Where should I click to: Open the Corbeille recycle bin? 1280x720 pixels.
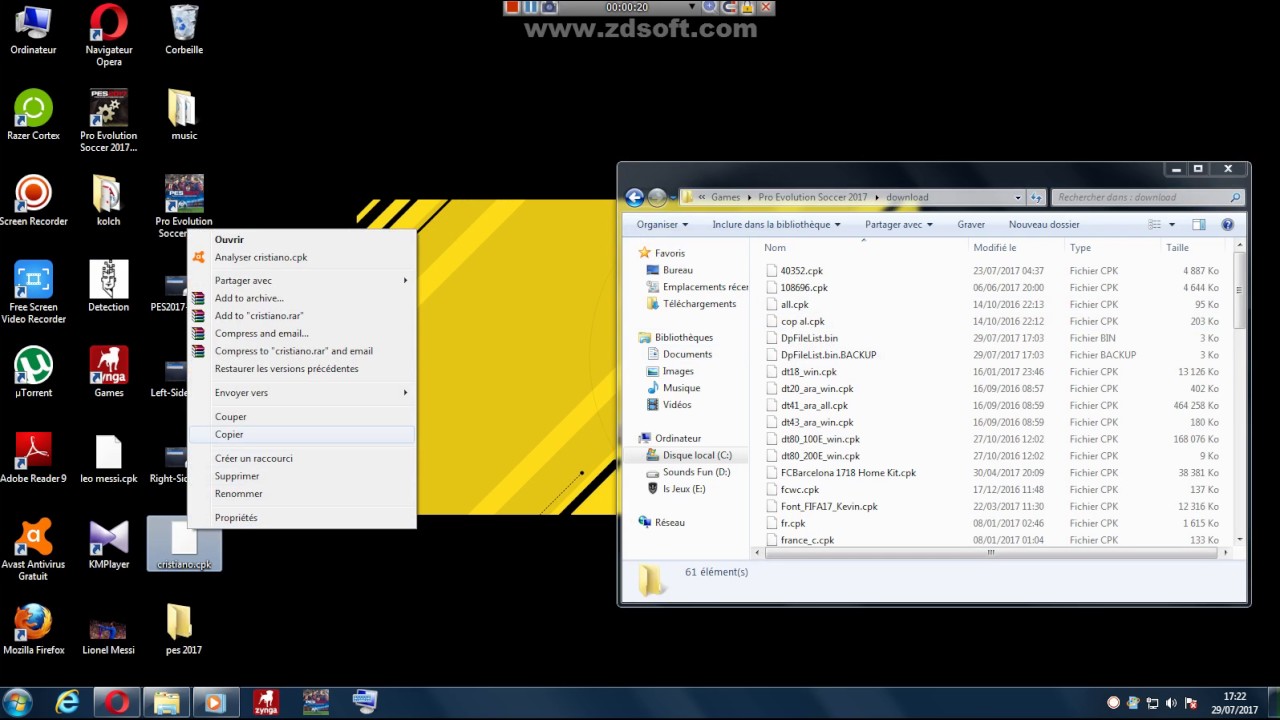tap(184, 30)
